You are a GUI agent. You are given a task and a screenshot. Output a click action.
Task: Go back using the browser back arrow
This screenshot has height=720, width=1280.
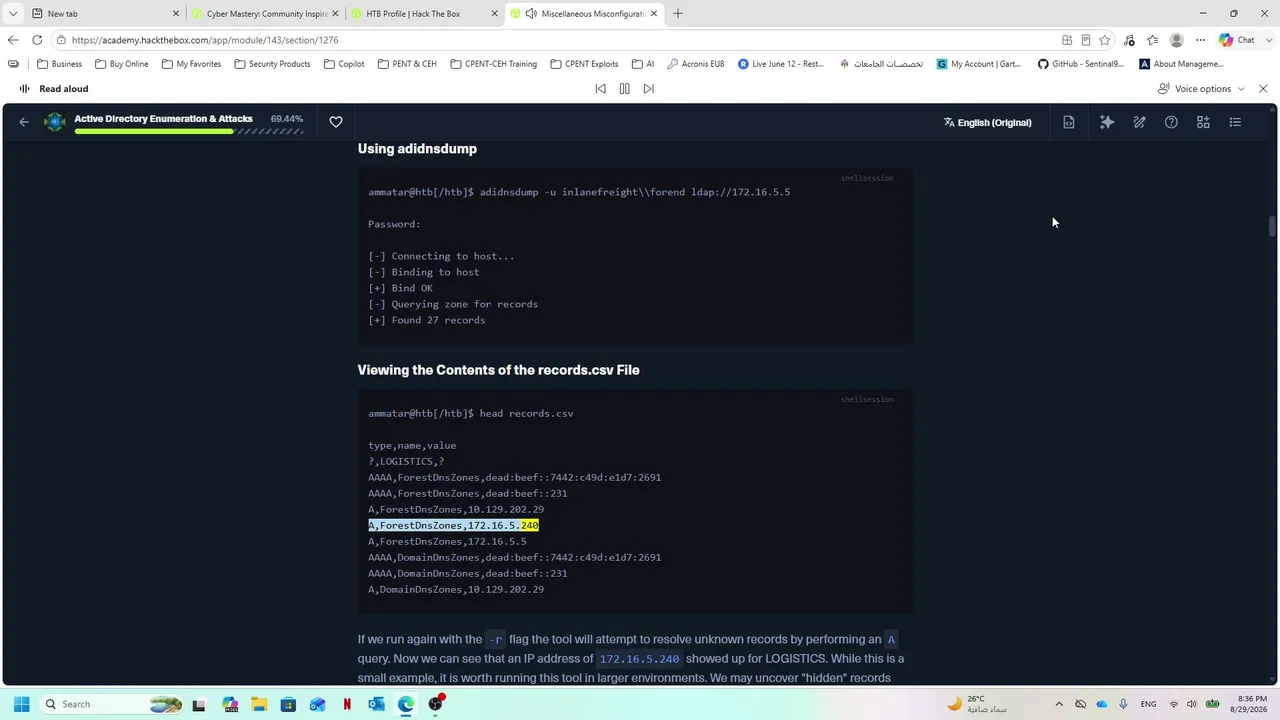pyautogui.click(x=12, y=40)
